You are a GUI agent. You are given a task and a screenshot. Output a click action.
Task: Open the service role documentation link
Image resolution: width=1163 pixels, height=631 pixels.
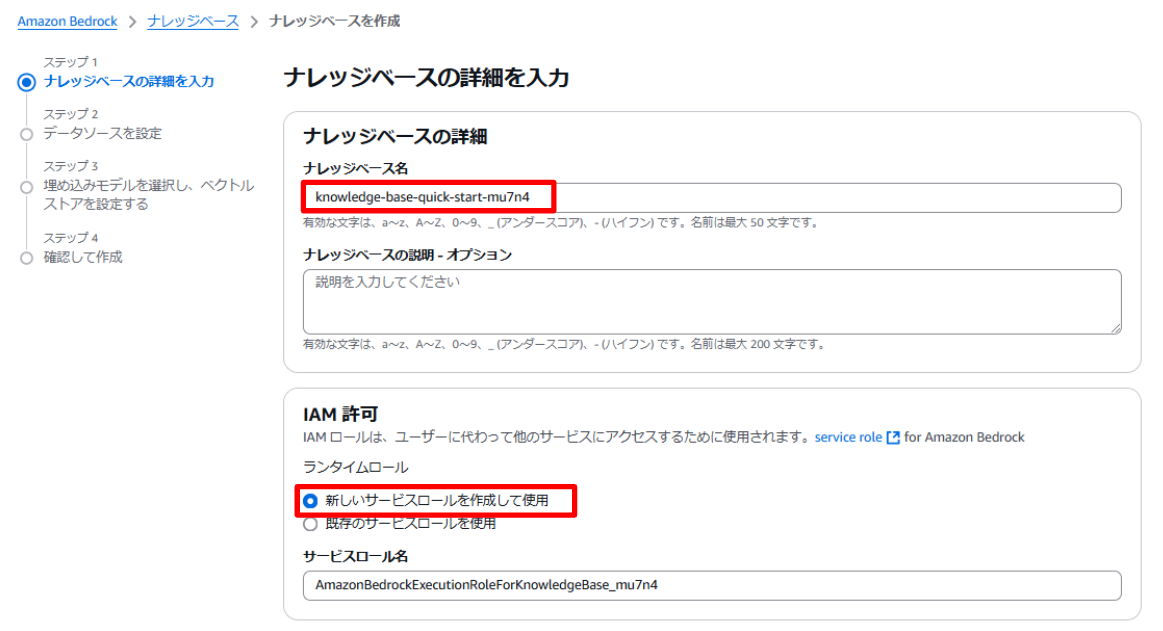849,437
